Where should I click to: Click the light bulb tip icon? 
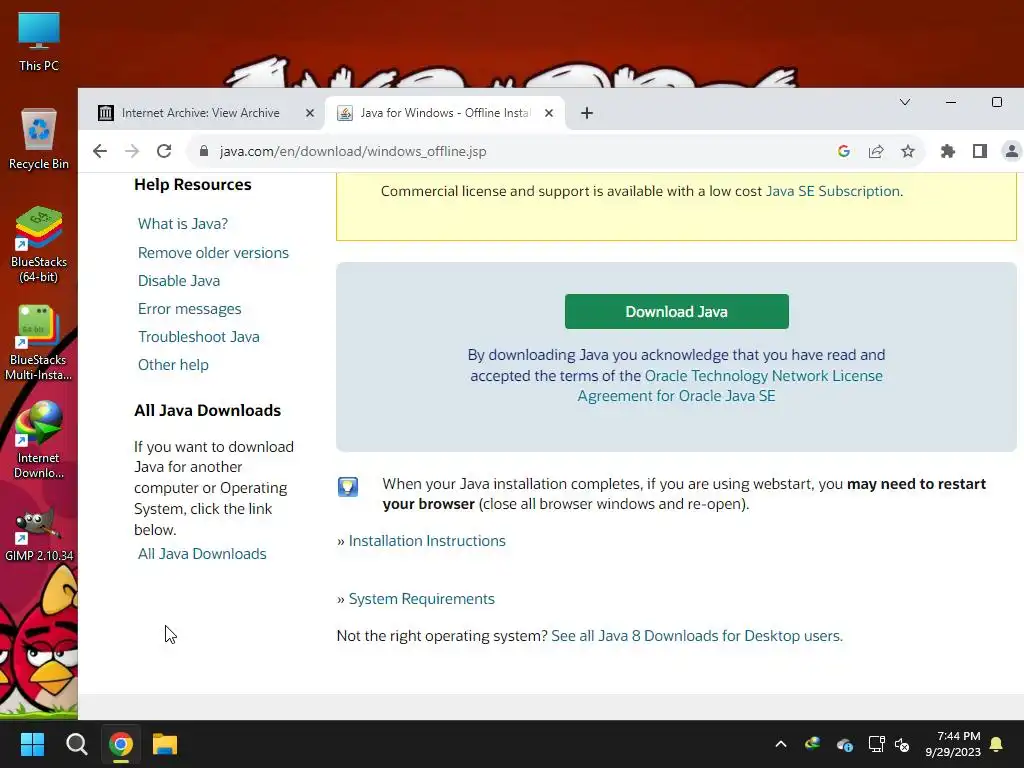(x=347, y=487)
